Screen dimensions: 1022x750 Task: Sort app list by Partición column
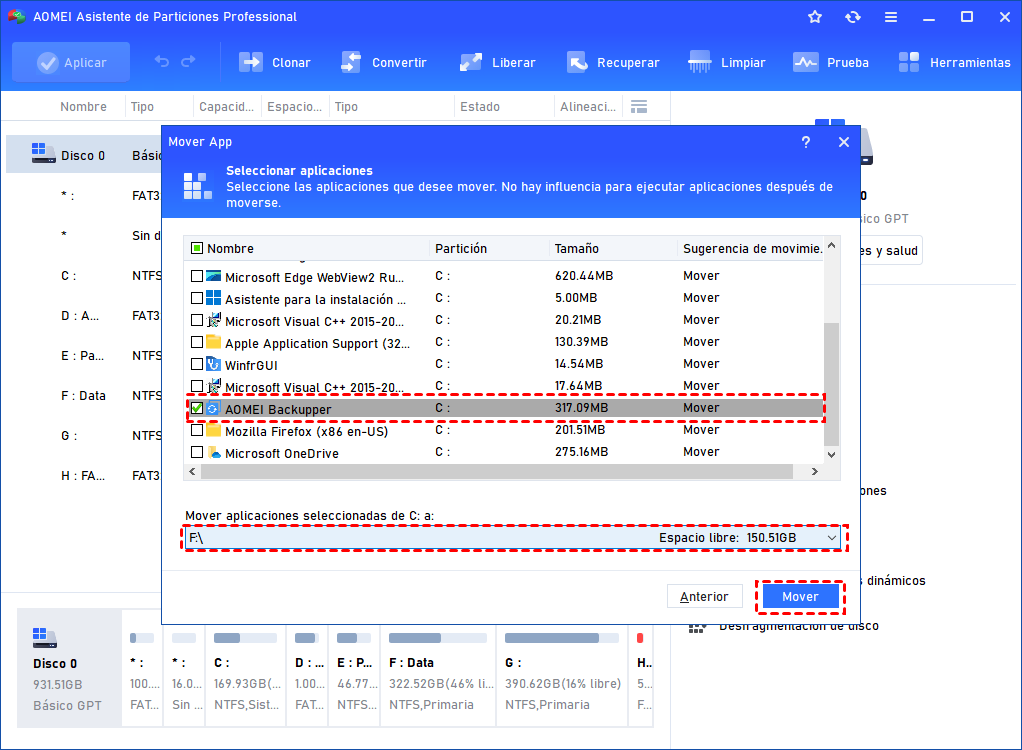[x=489, y=248]
